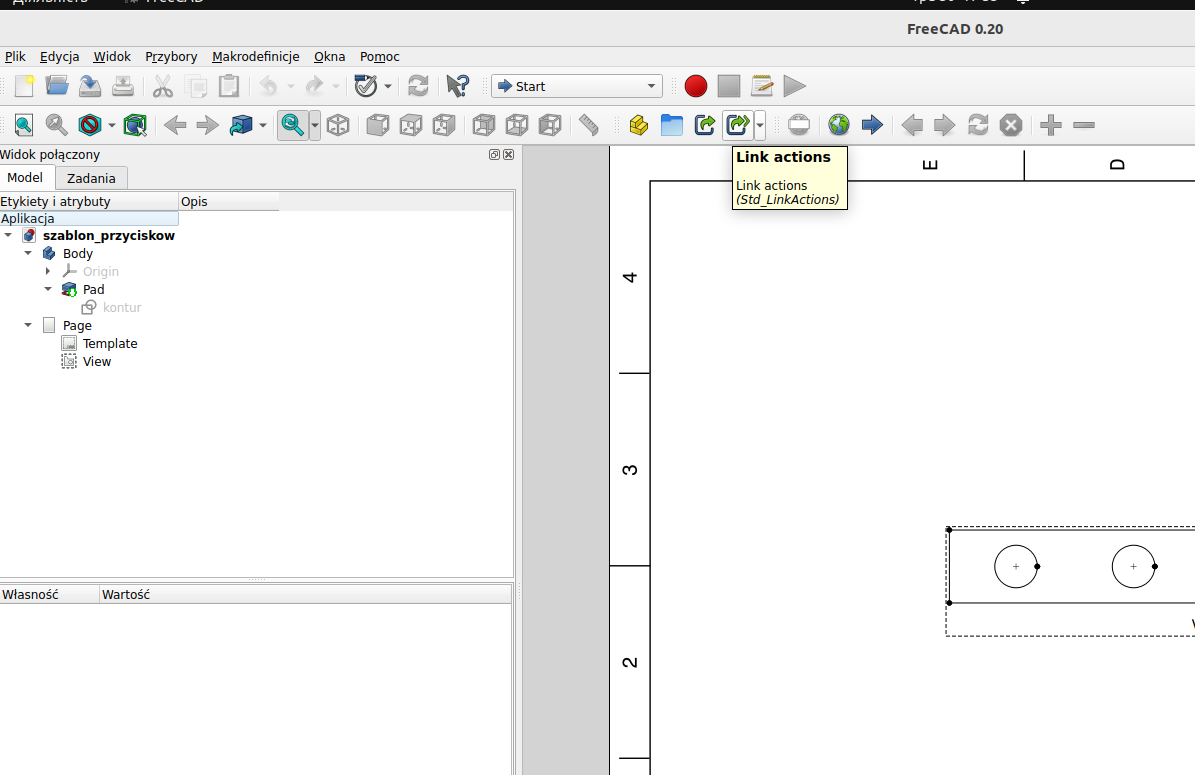The width and height of the screenshot is (1195, 775).
Task: Select the kontur sketch in the tree
Action: pos(120,307)
